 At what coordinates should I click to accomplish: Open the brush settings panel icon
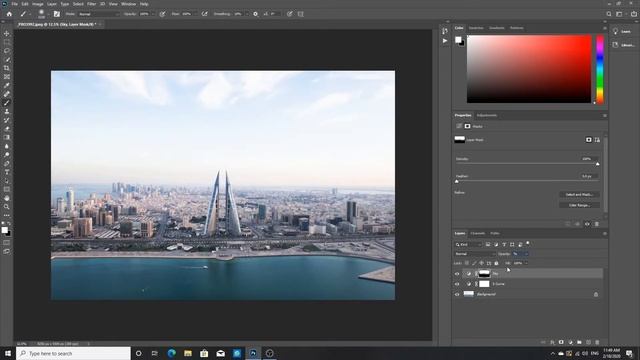coord(57,14)
